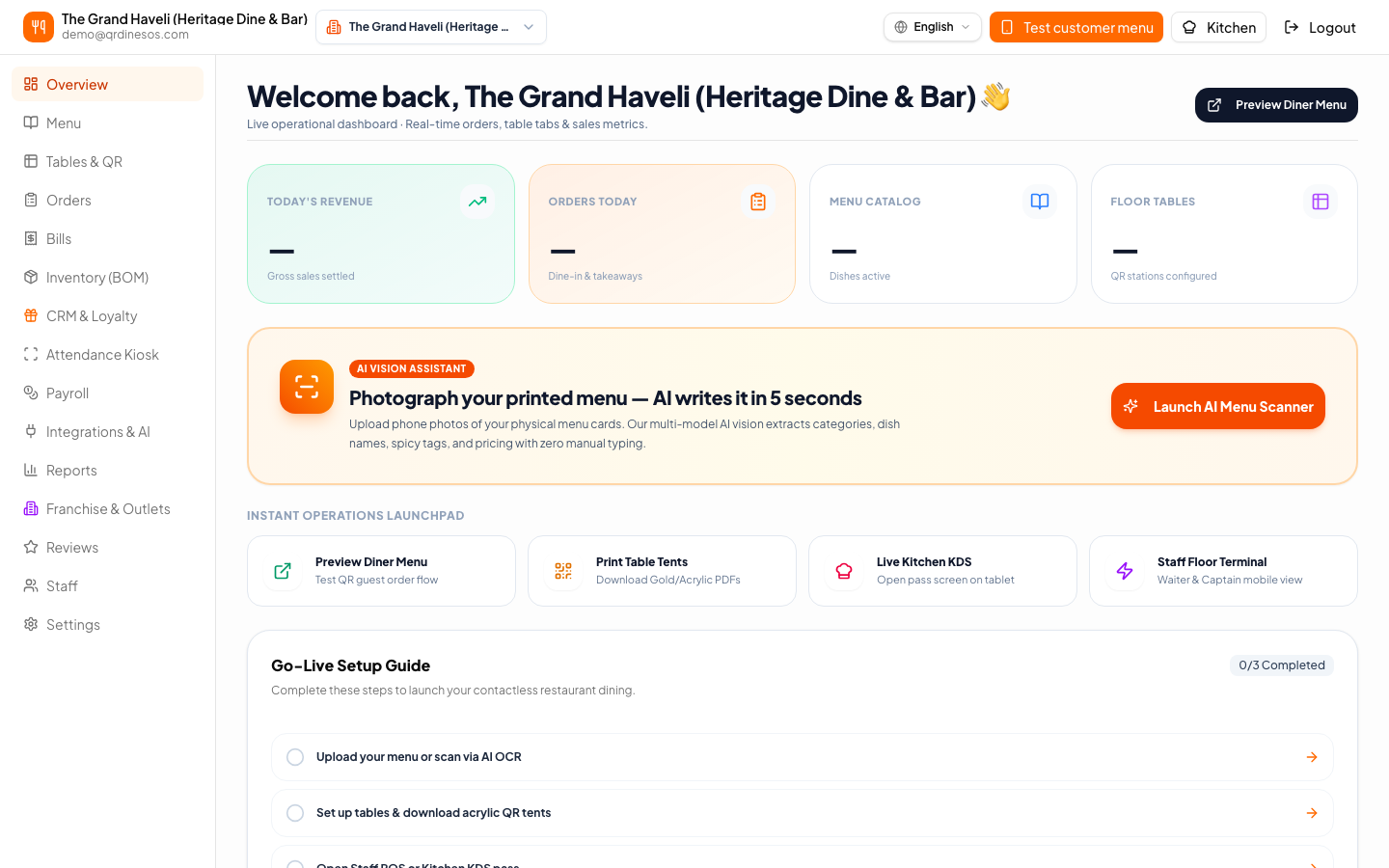Click the AI VISION ASSISTANT badge

(x=412, y=368)
